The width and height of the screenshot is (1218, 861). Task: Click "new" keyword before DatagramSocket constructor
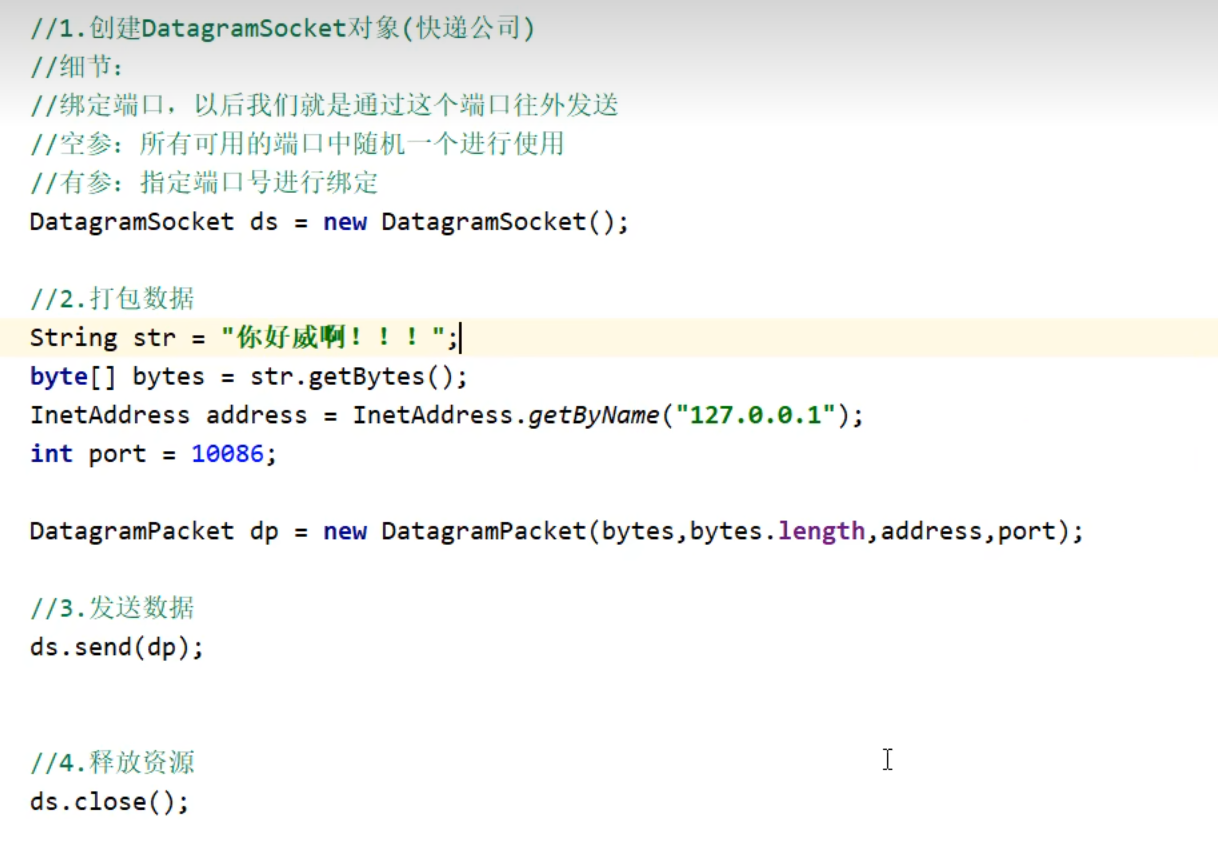point(345,222)
